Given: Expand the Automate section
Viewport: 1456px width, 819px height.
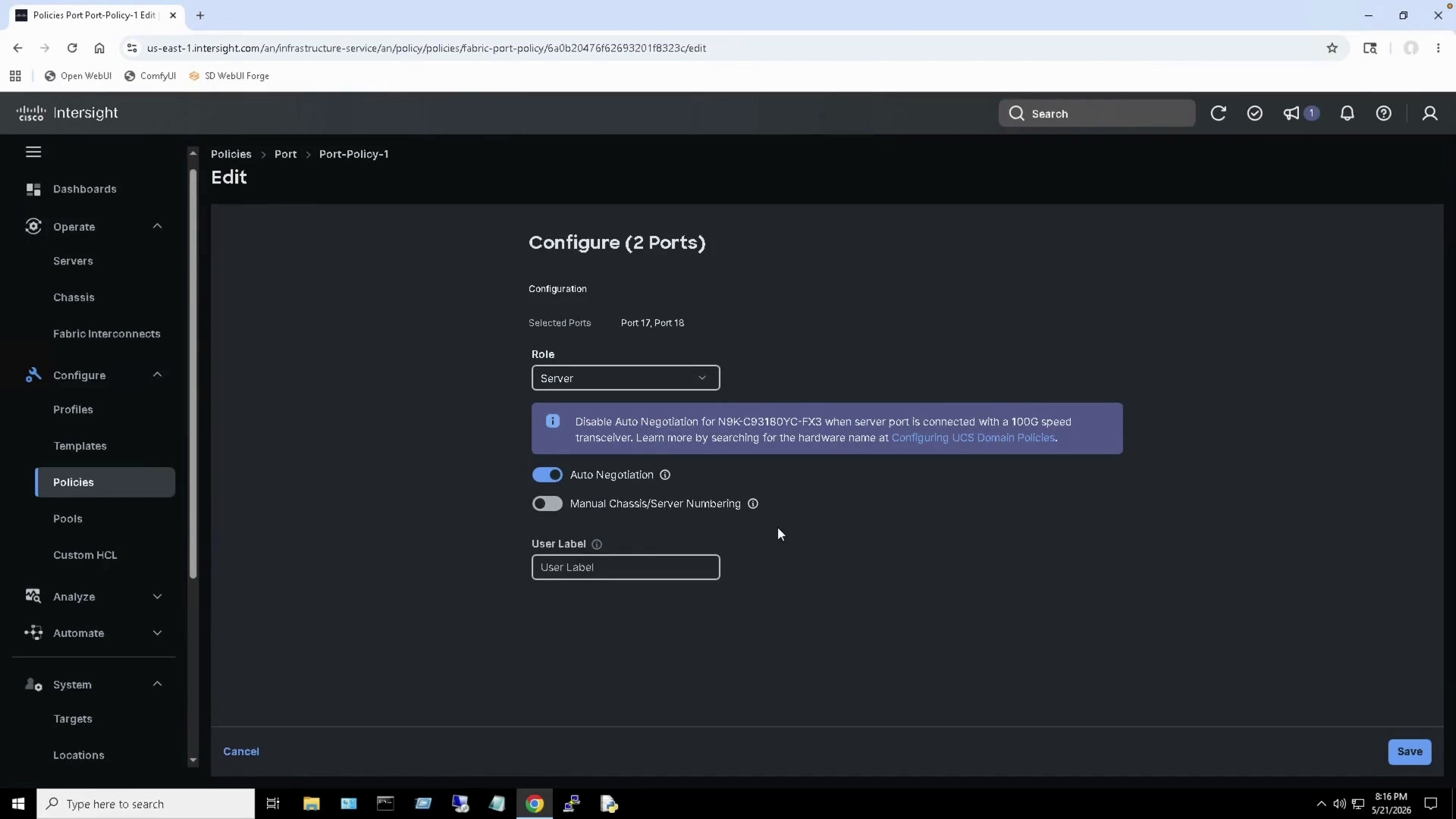Looking at the screenshot, I should coord(157,633).
